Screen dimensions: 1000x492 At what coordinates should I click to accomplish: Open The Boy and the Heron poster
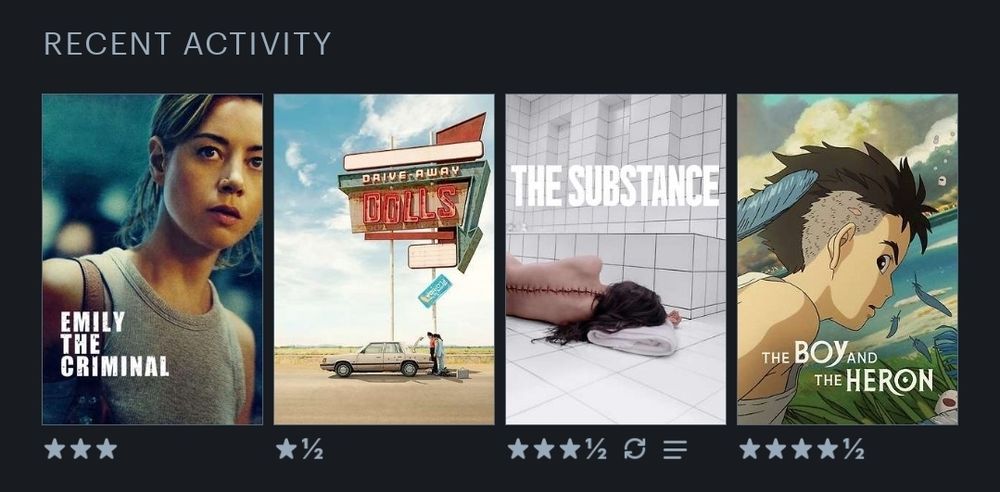point(847,259)
